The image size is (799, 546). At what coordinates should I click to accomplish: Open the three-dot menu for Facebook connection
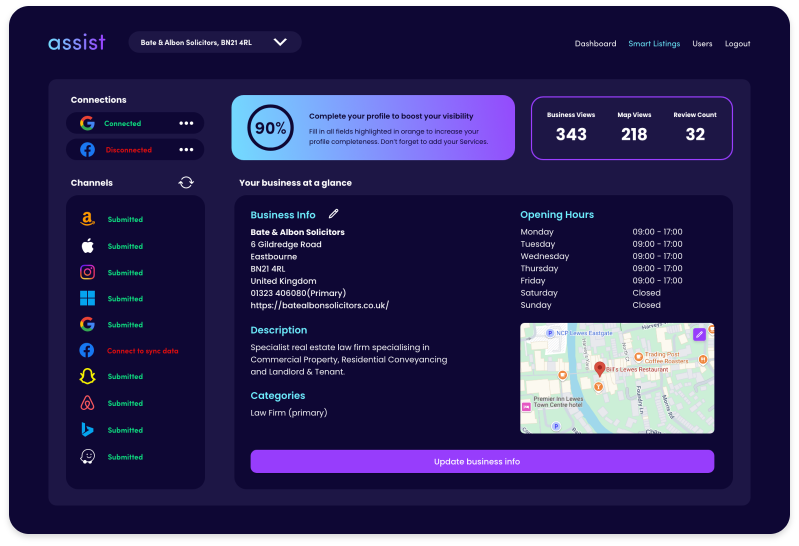coord(186,150)
